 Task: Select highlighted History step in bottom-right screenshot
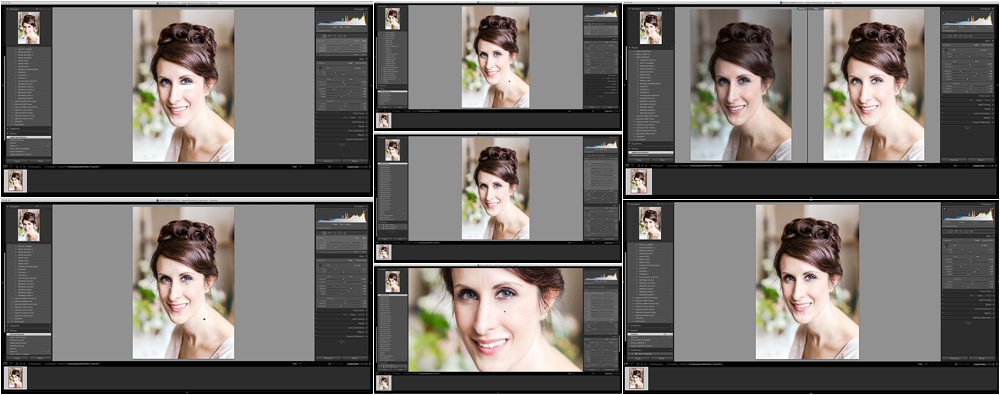650,334
